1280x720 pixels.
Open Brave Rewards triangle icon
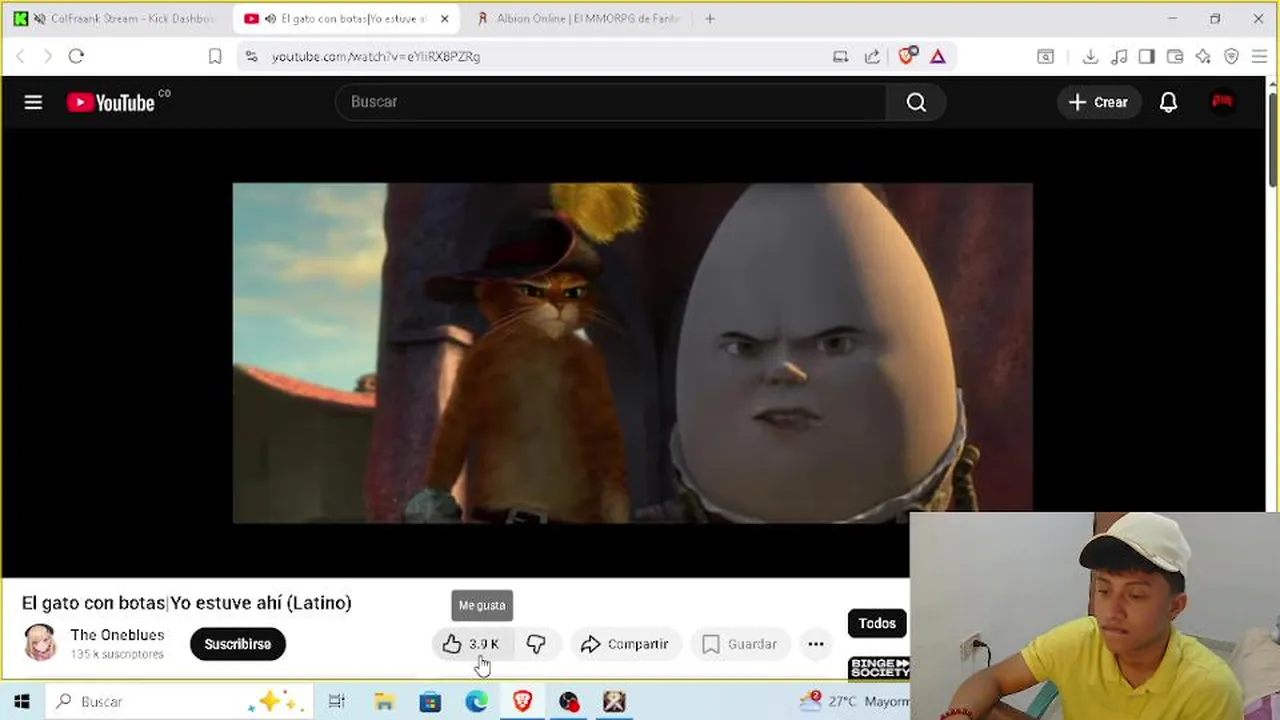(938, 57)
